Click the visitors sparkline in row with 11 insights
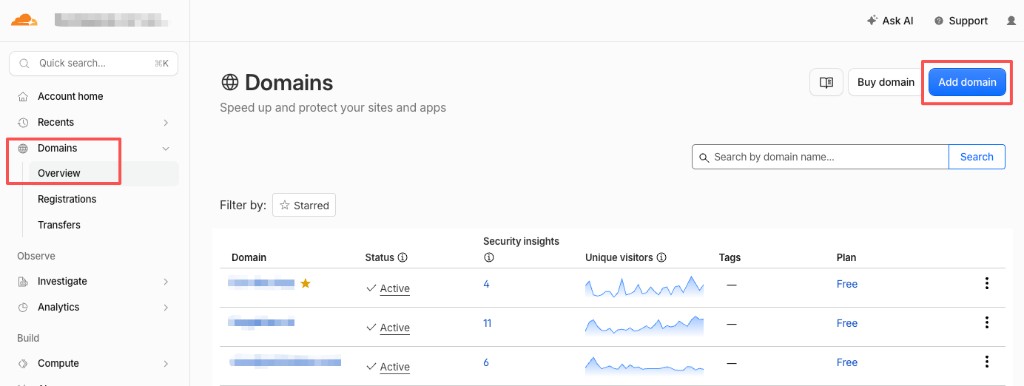 [x=645, y=325]
